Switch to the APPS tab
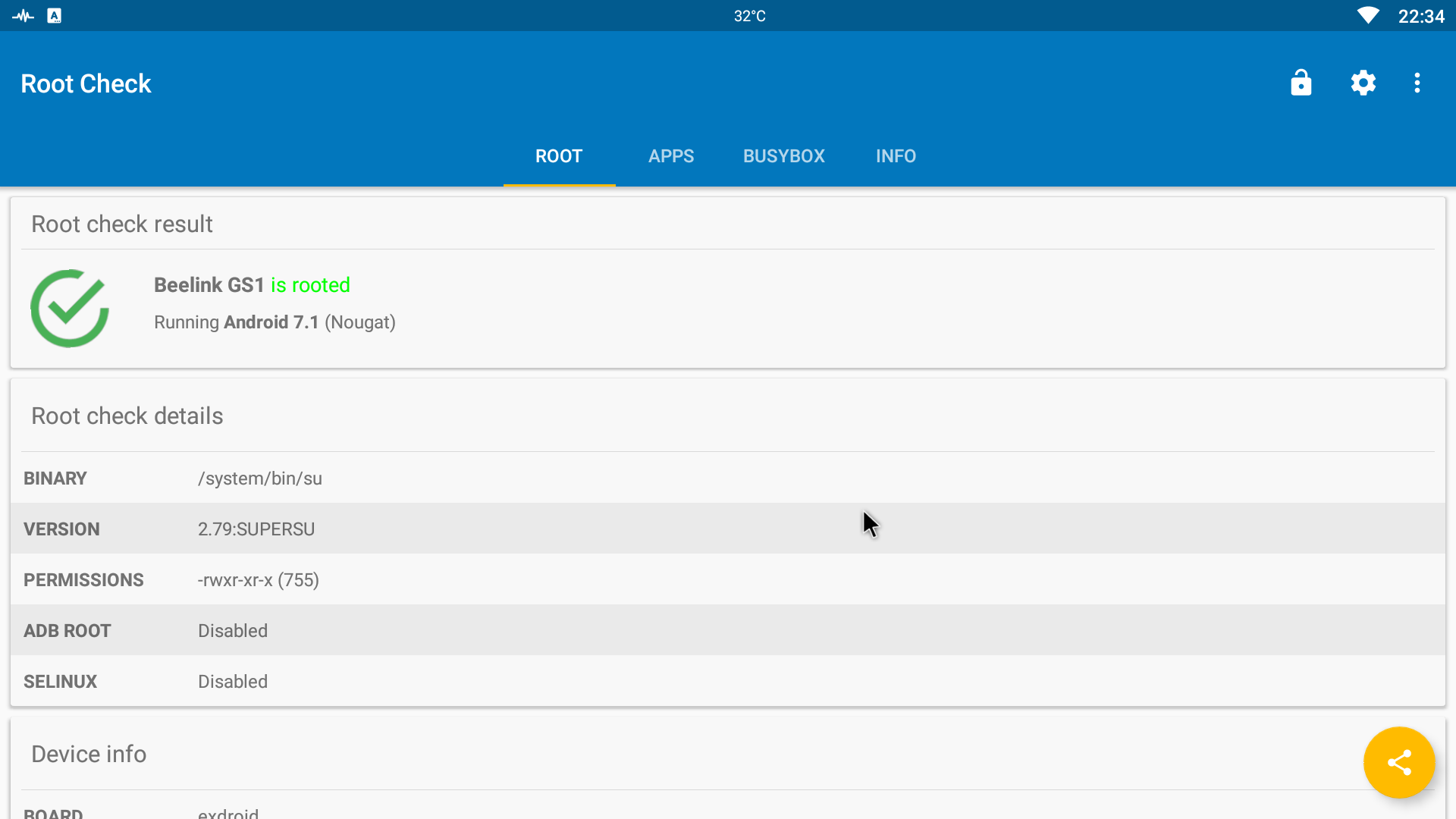The width and height of the screenshot is (1456, 819). click(671, 156)
